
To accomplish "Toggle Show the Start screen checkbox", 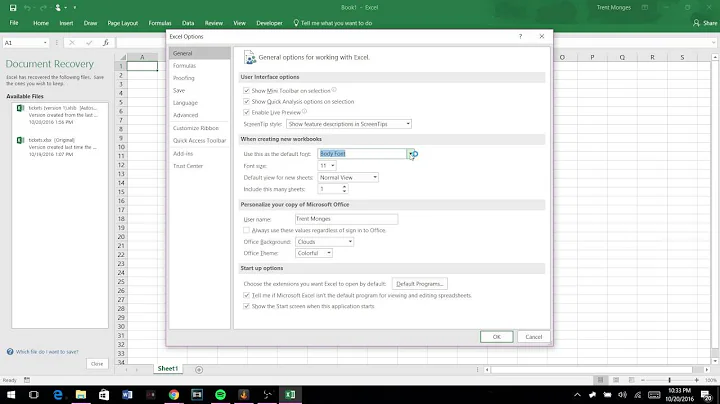I will (x=247, y=306).
